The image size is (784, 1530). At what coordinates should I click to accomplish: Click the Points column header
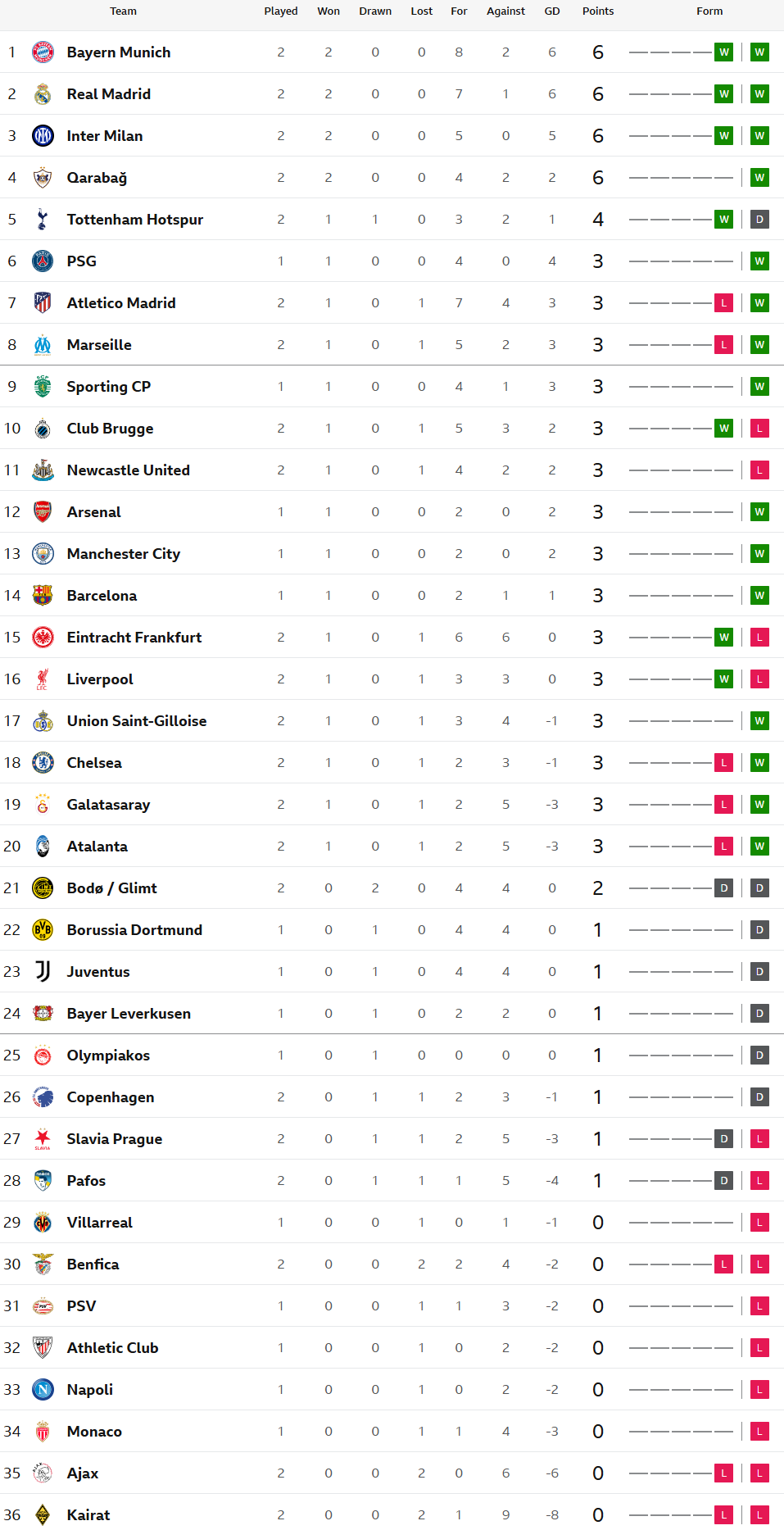598,11
